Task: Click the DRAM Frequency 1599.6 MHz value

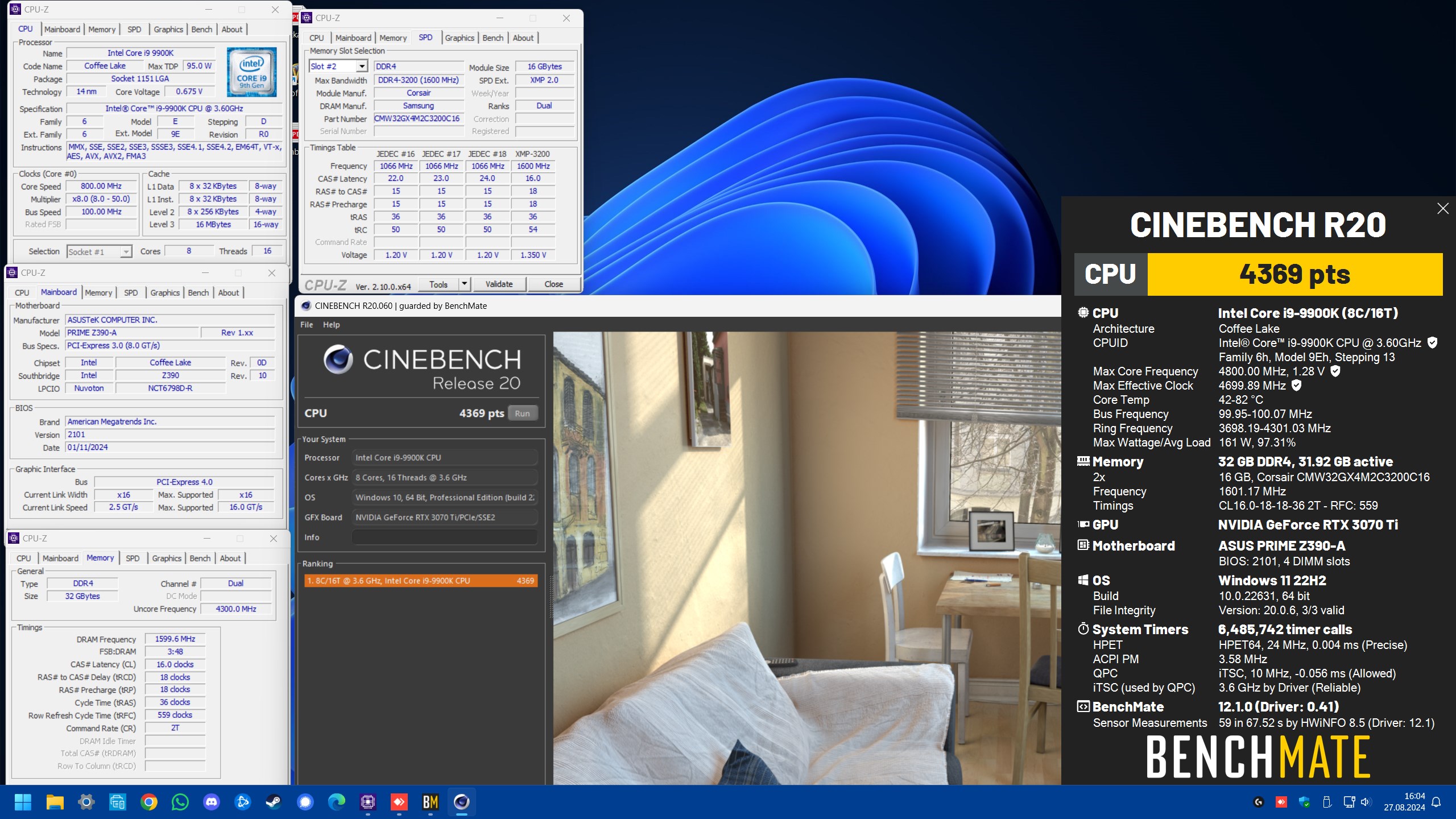Action: tap(175, 639)
